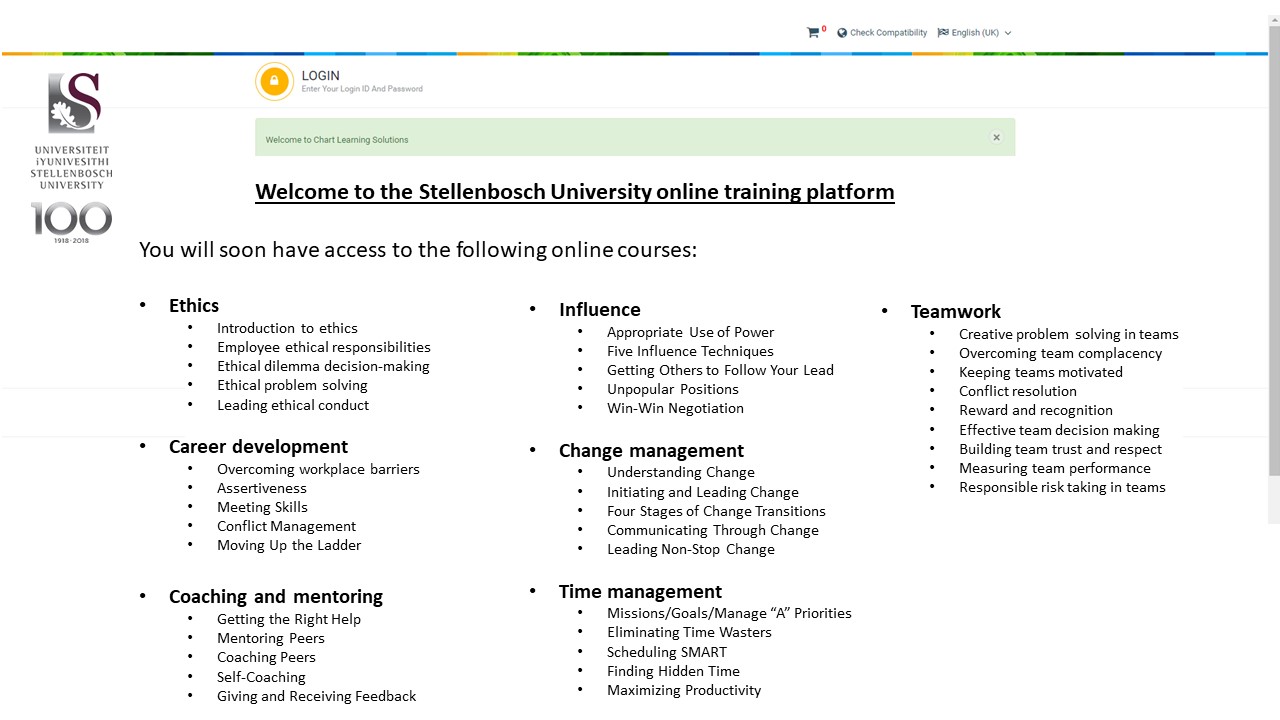Click 'Four Stages of Change Transitions'
This screenshot has width=1280, height=720.
click(x=716, y=511)
